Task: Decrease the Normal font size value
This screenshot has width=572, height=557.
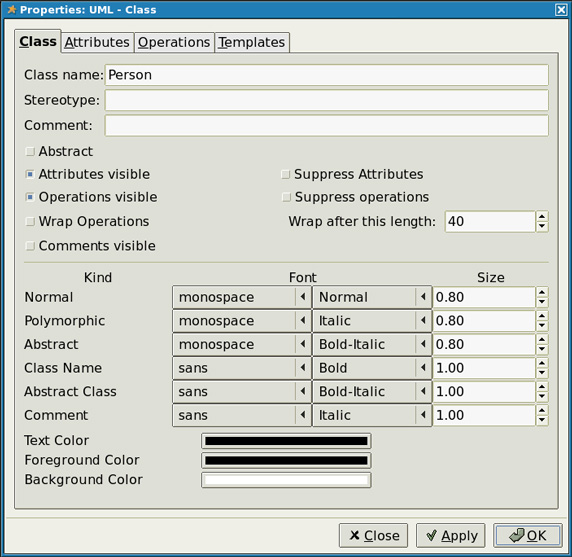Action: 542,302
